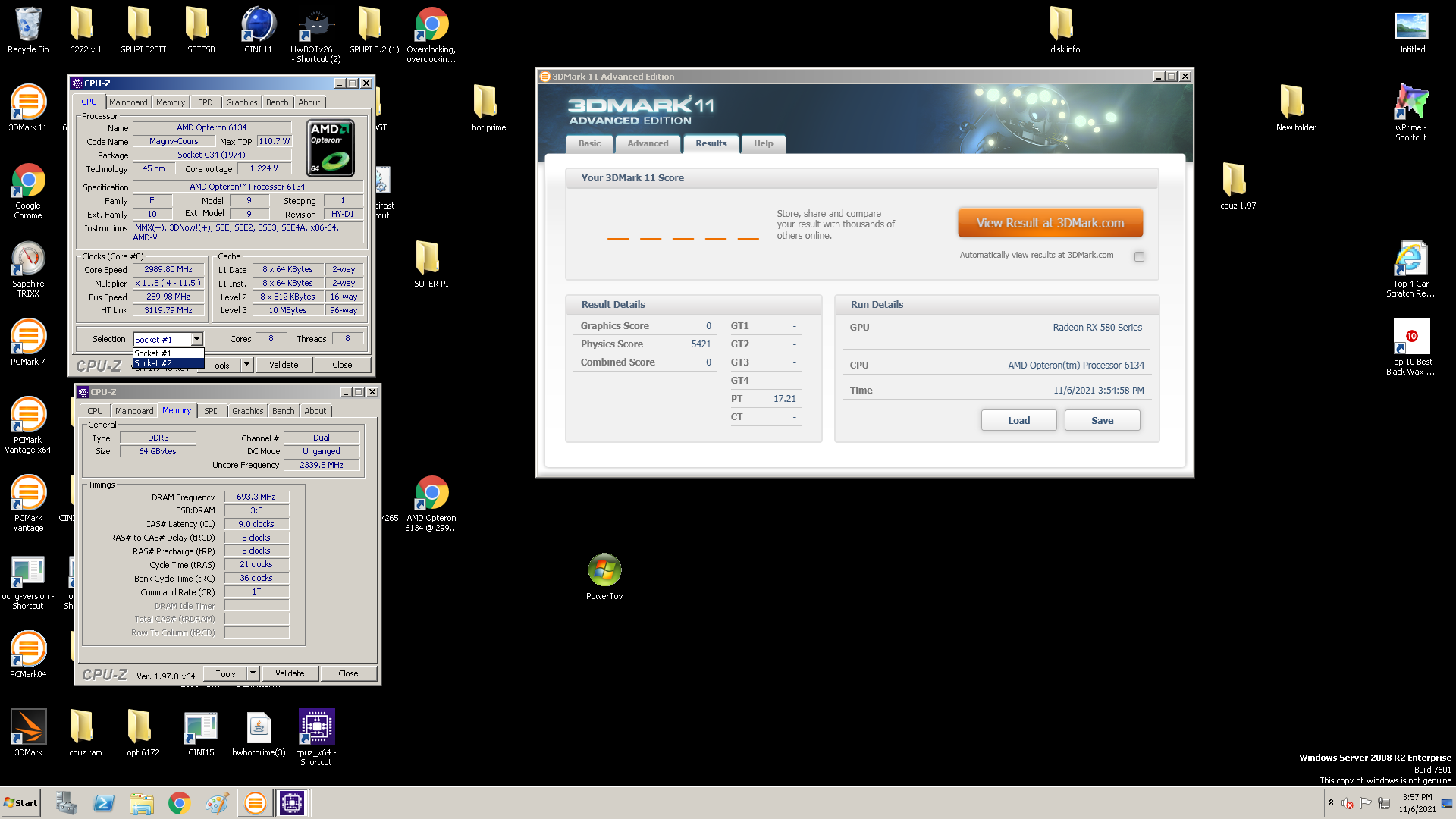The image size is (1456, 819).
Task: Open the CINI 11 desktop shortcut
Action: point(258,30)
